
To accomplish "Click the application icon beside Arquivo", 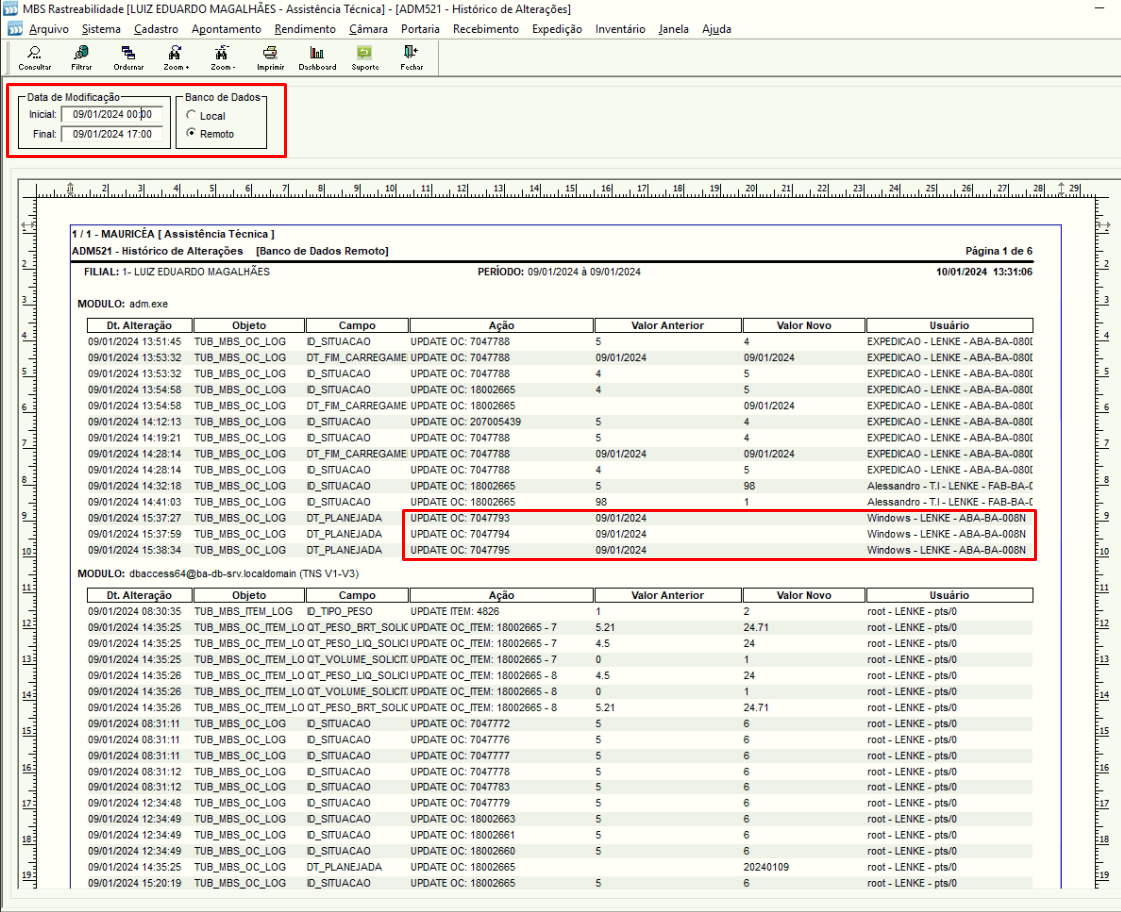I will tap(14, 29).
